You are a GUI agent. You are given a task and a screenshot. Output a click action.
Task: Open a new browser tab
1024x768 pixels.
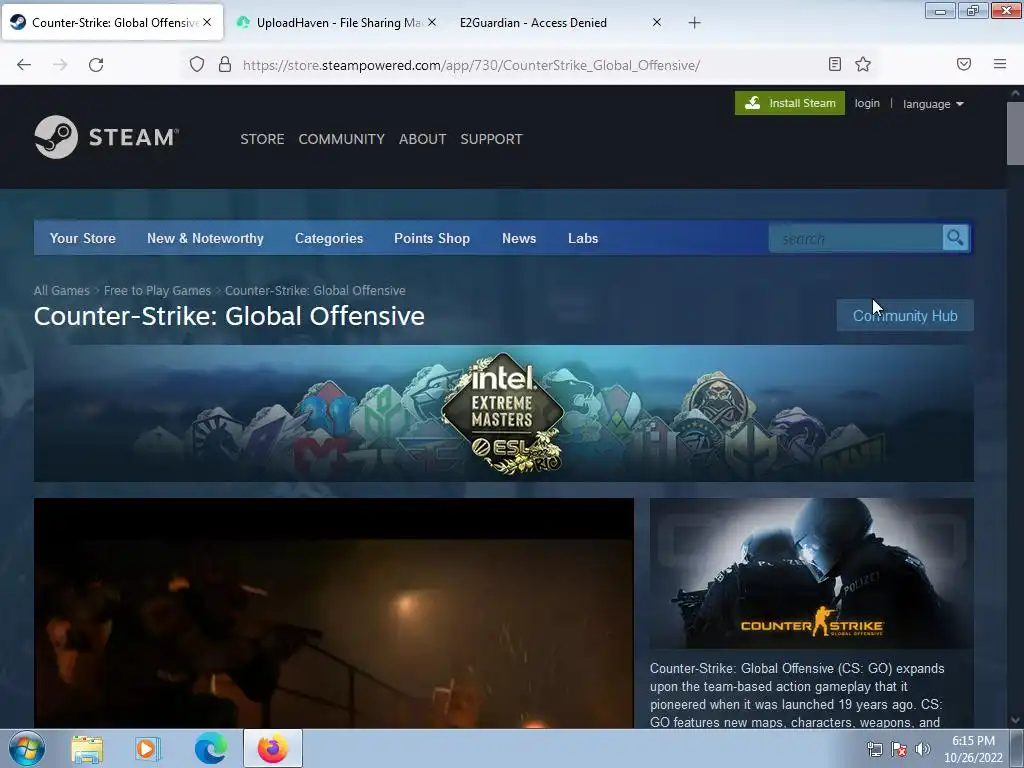(x=694, y=23)
